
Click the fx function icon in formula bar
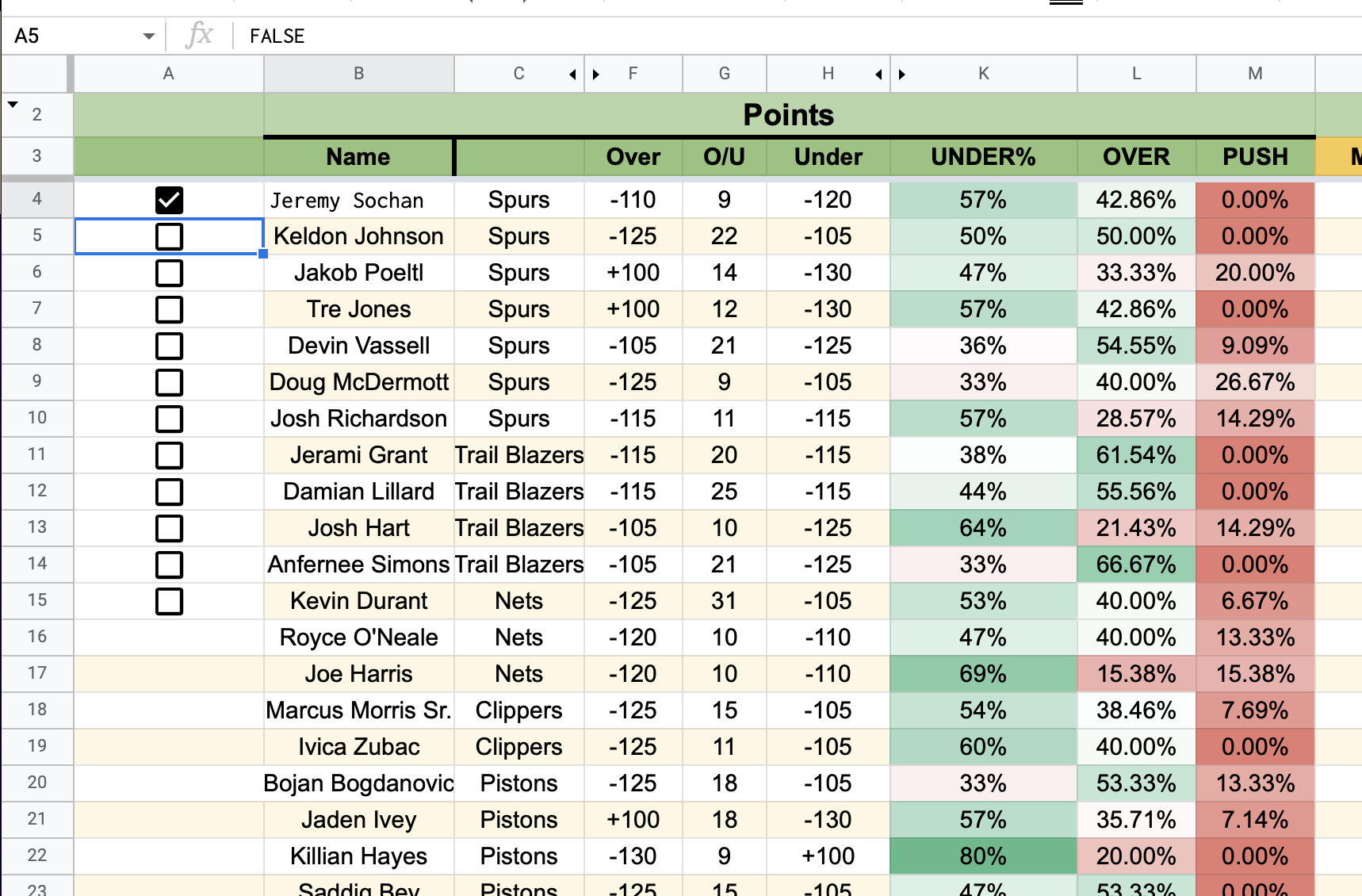coord(199,36)
